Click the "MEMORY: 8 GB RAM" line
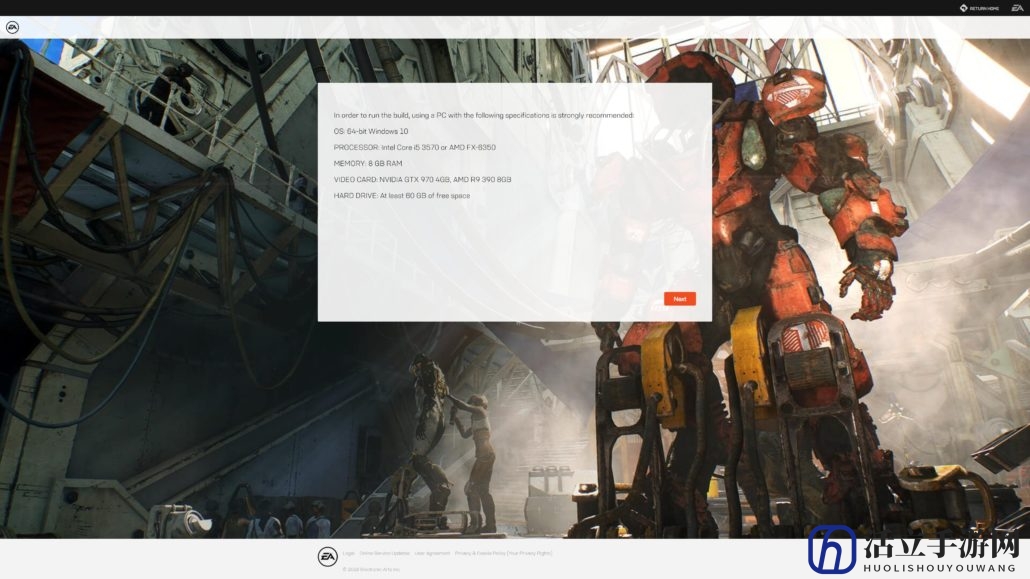The height and width of the screenshot is (579, 1030). pyautogui.click(x=368, y=163)
